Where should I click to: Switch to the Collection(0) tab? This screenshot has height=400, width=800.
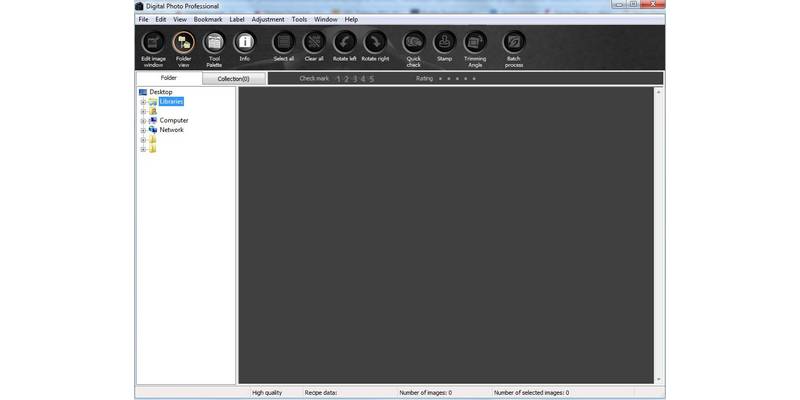[x=233, y=78]
